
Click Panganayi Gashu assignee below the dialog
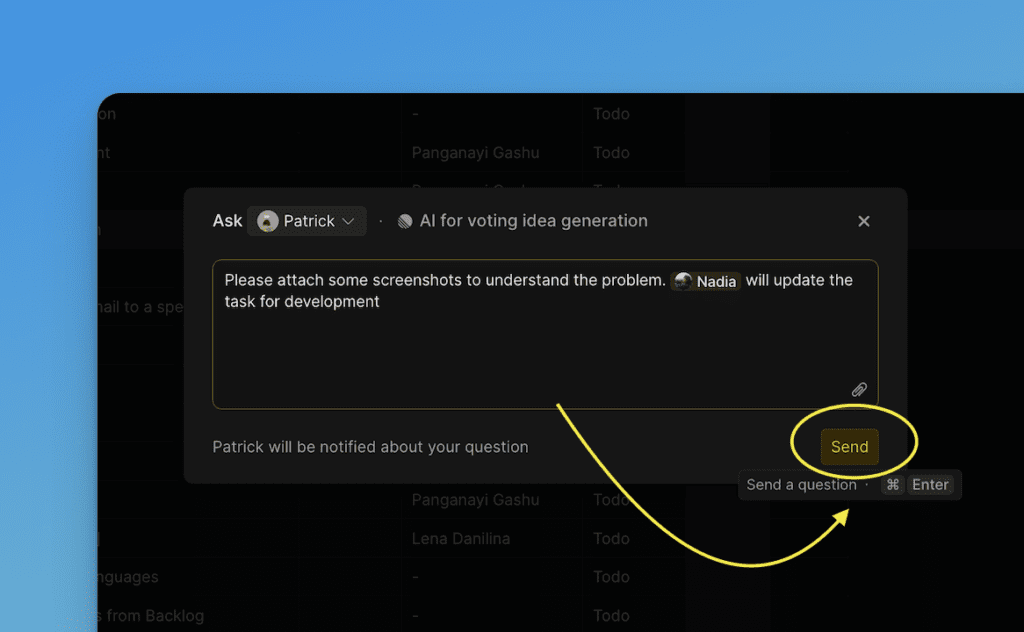475,500
